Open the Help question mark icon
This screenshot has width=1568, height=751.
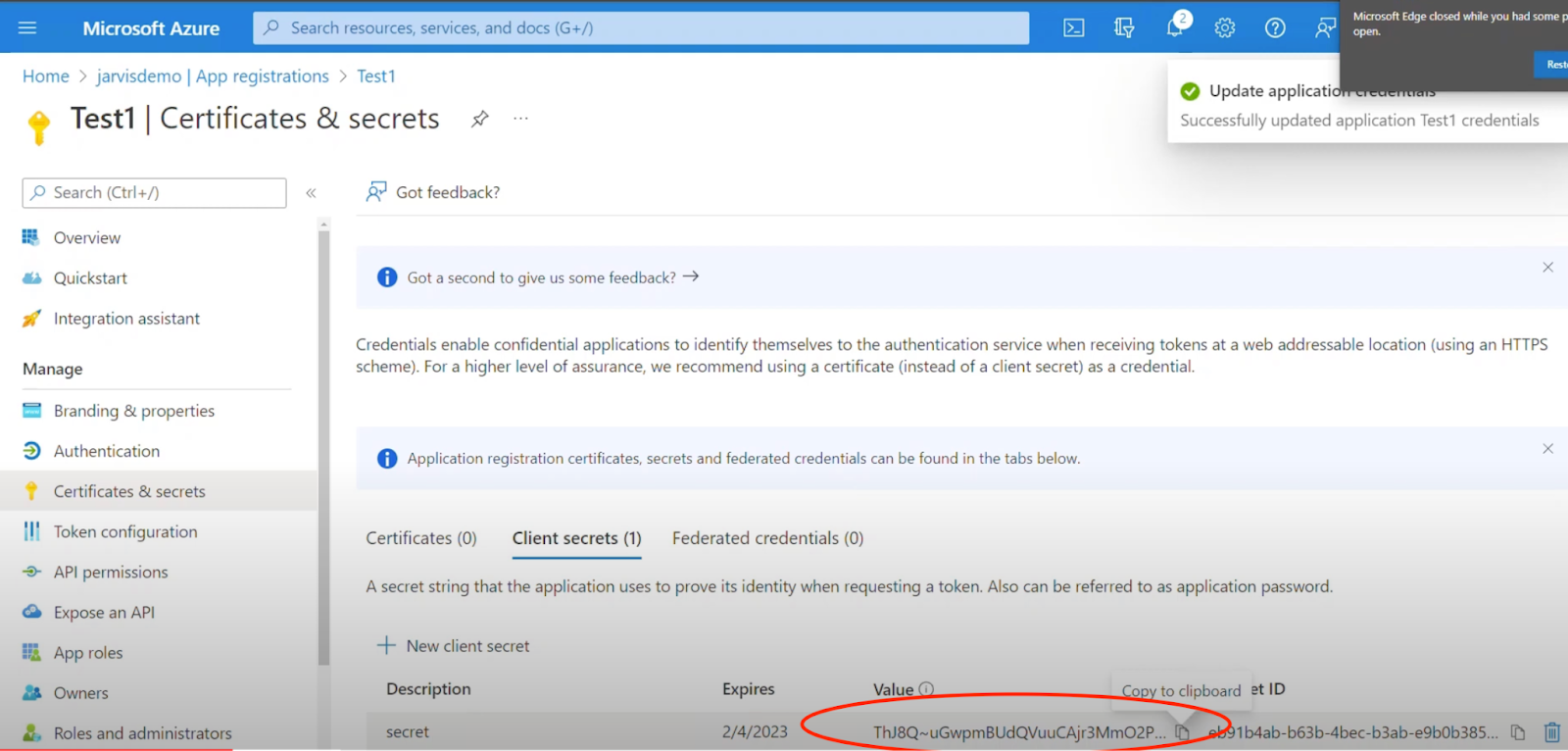click(x=1275, y=28)
